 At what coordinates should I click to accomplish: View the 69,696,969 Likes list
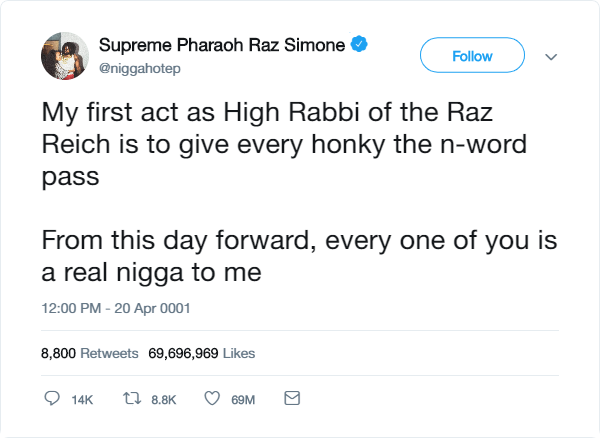202,353
